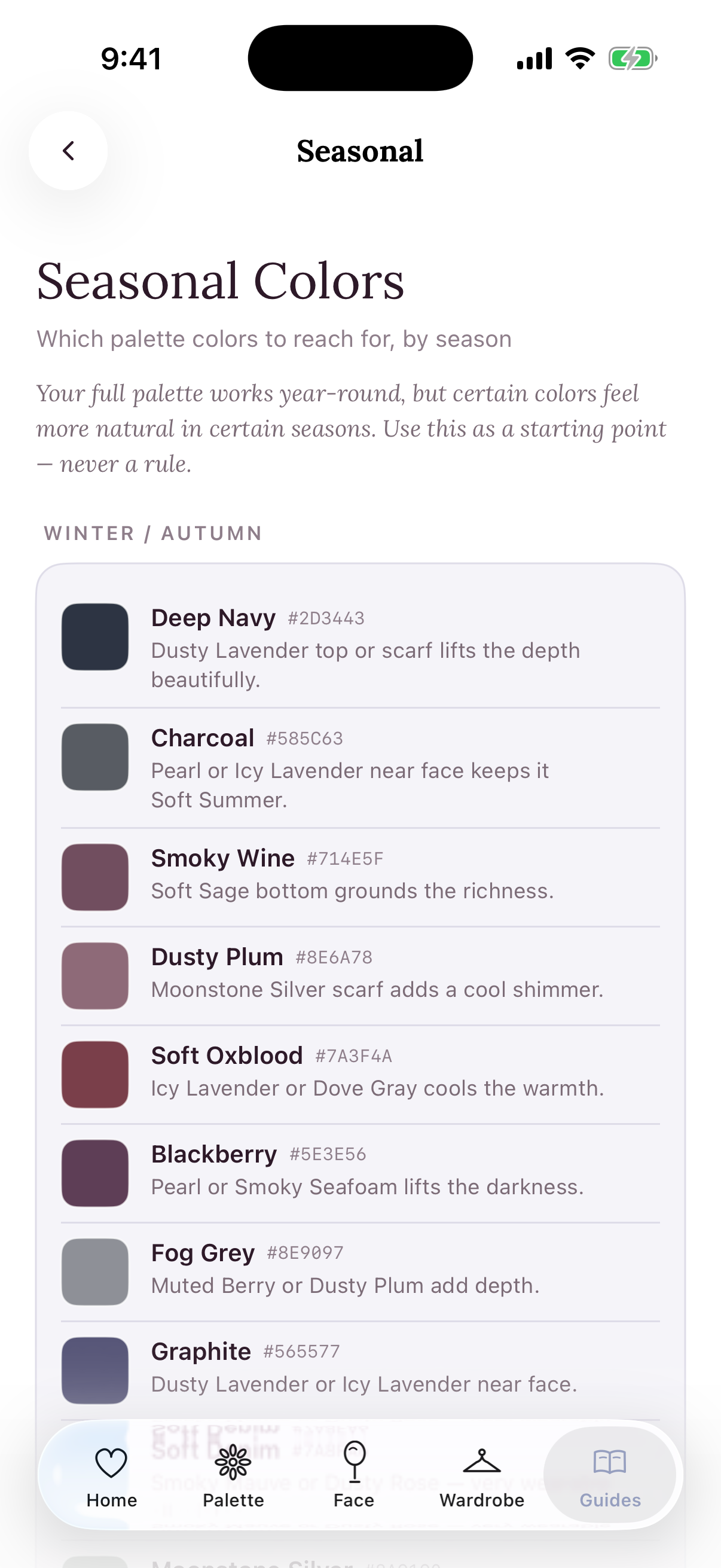Open the Fog Grey color row
Viewport: 721px width, 1568px height.
click(x=360, y=1272)
